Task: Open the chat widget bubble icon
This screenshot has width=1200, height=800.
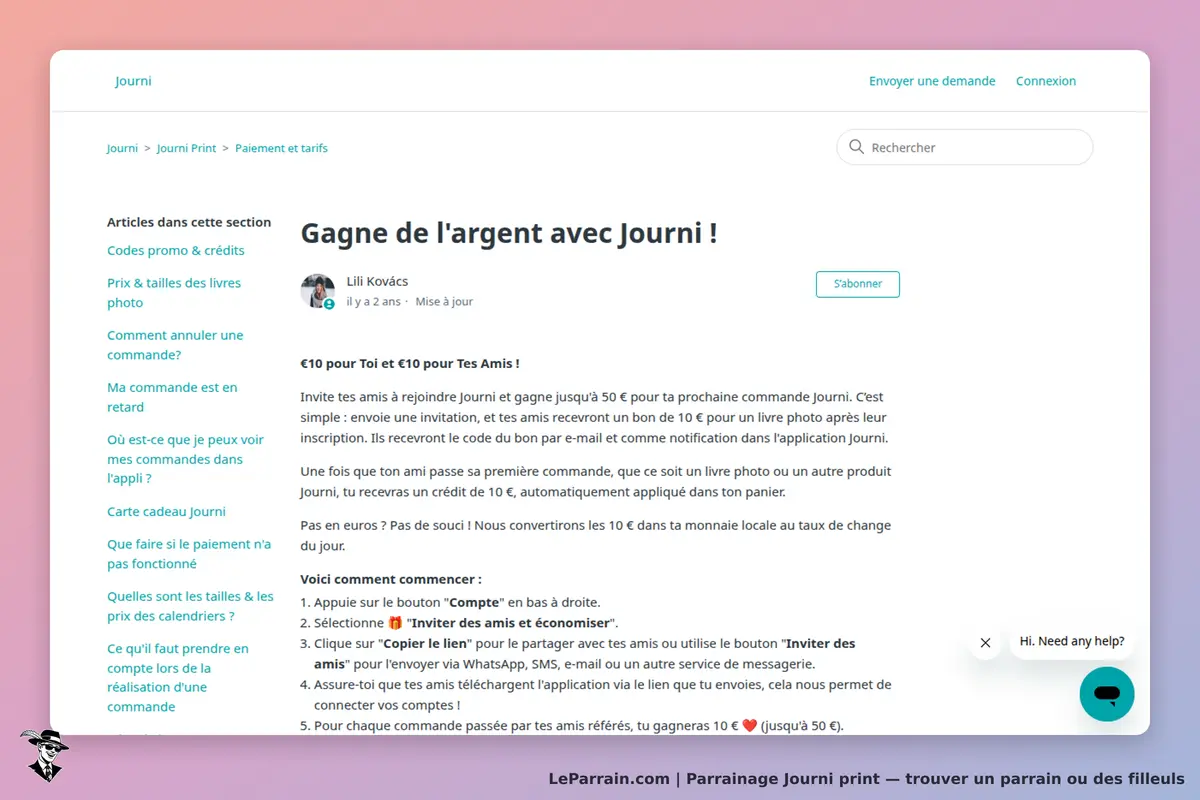Action: tap(1107, 694)
